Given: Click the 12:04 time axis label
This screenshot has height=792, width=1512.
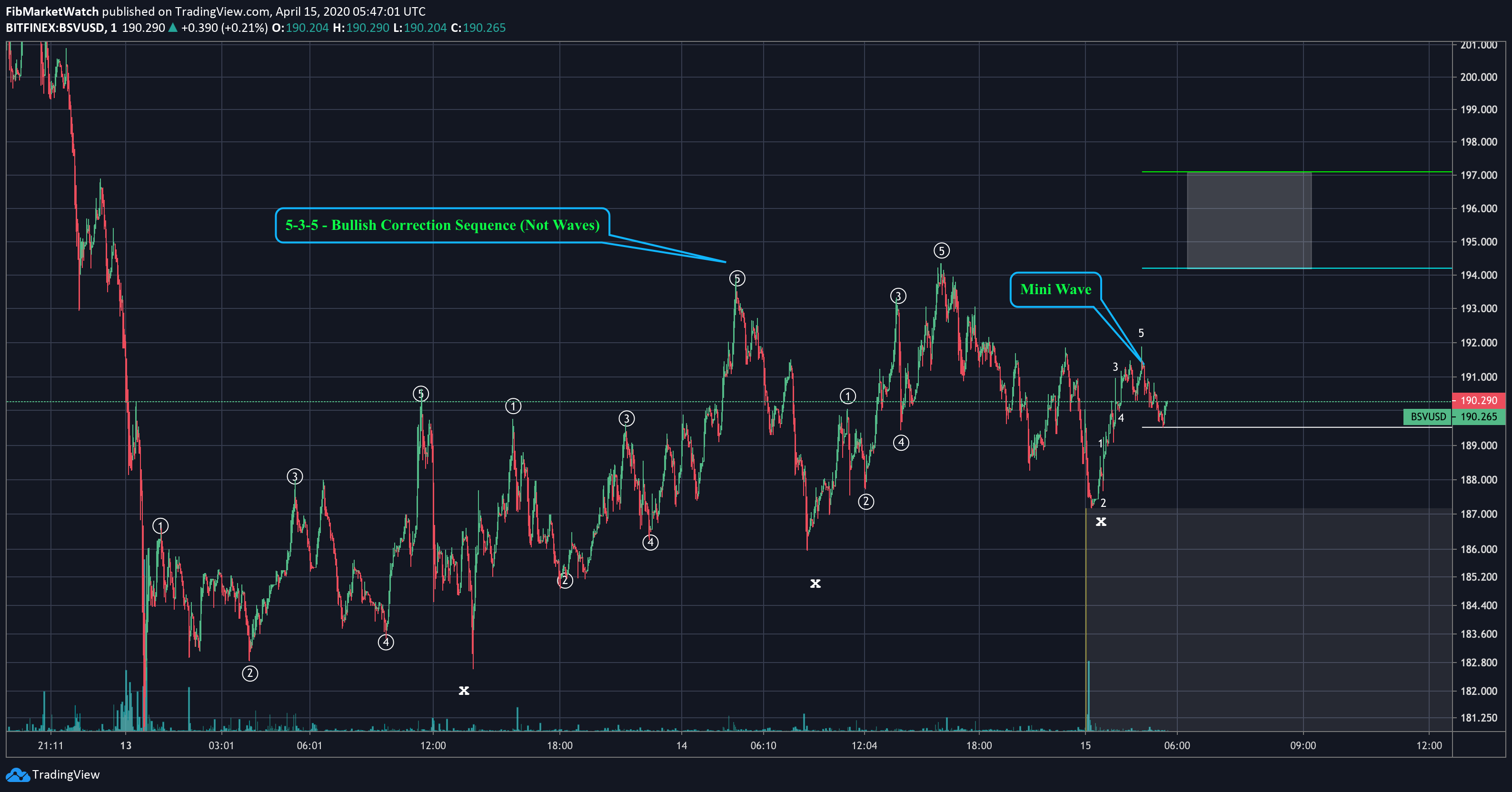Looking at the screenshot, I should tap(864, 746).
